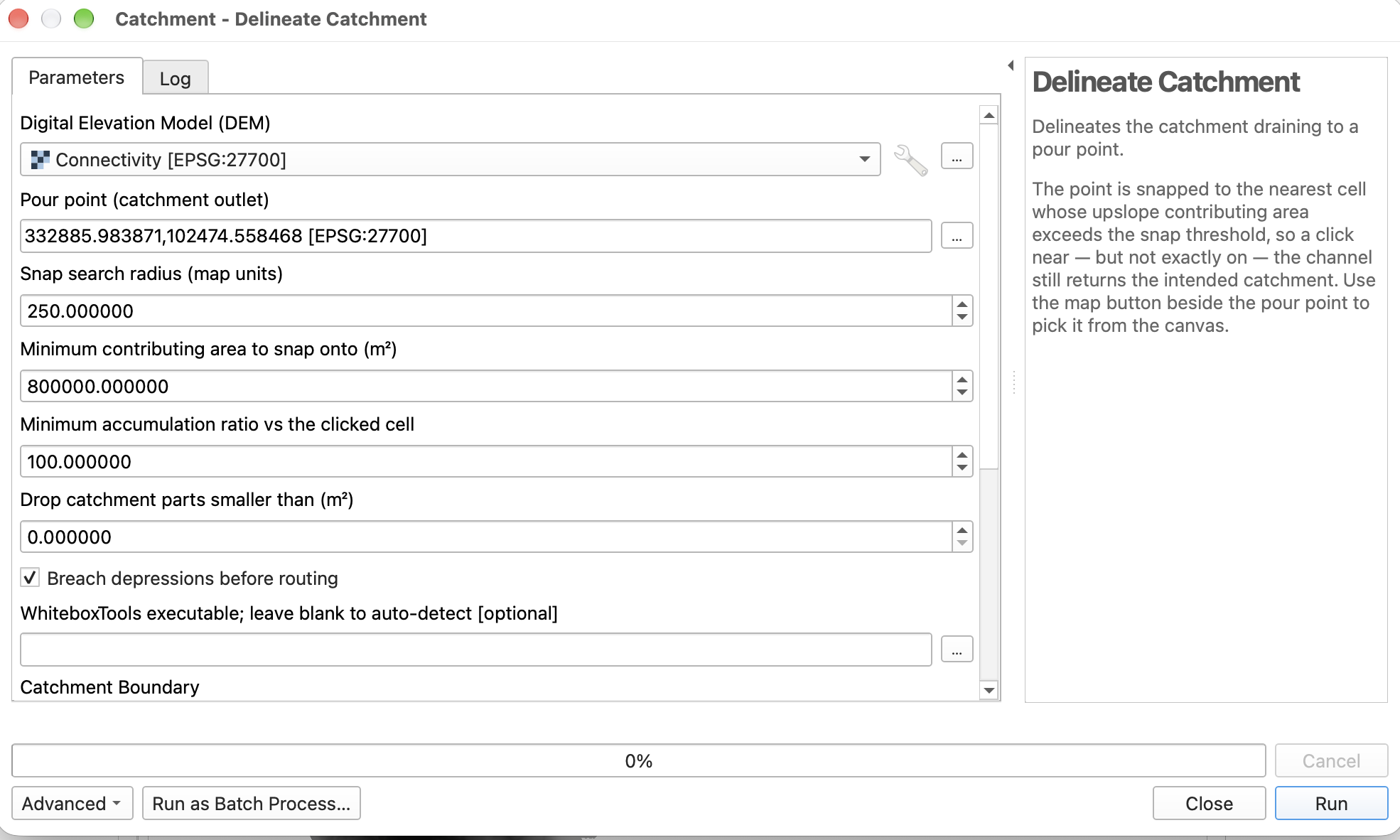
Task: Click the Catchment Boundary label
Action: click(109, 687)
